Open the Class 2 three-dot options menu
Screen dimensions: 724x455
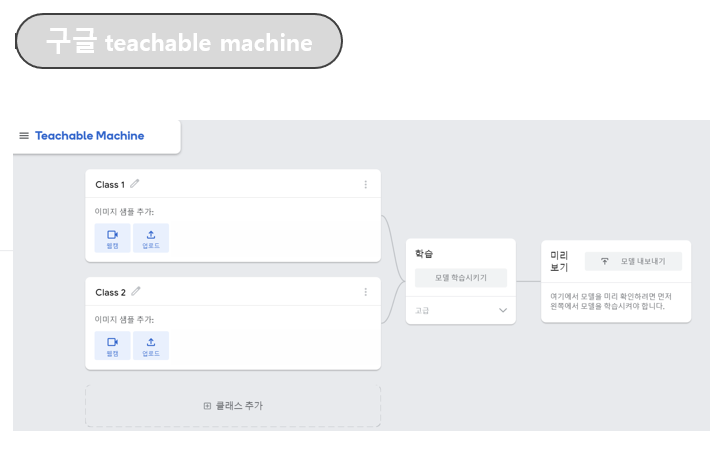(x=366, y=292)
